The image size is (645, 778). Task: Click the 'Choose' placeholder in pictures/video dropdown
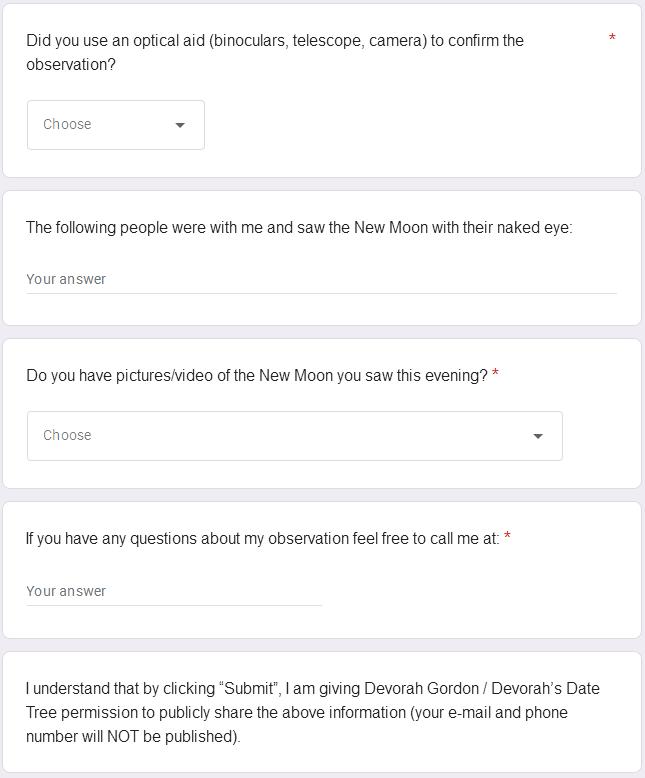pyautogui.click(x=67, y=436)
